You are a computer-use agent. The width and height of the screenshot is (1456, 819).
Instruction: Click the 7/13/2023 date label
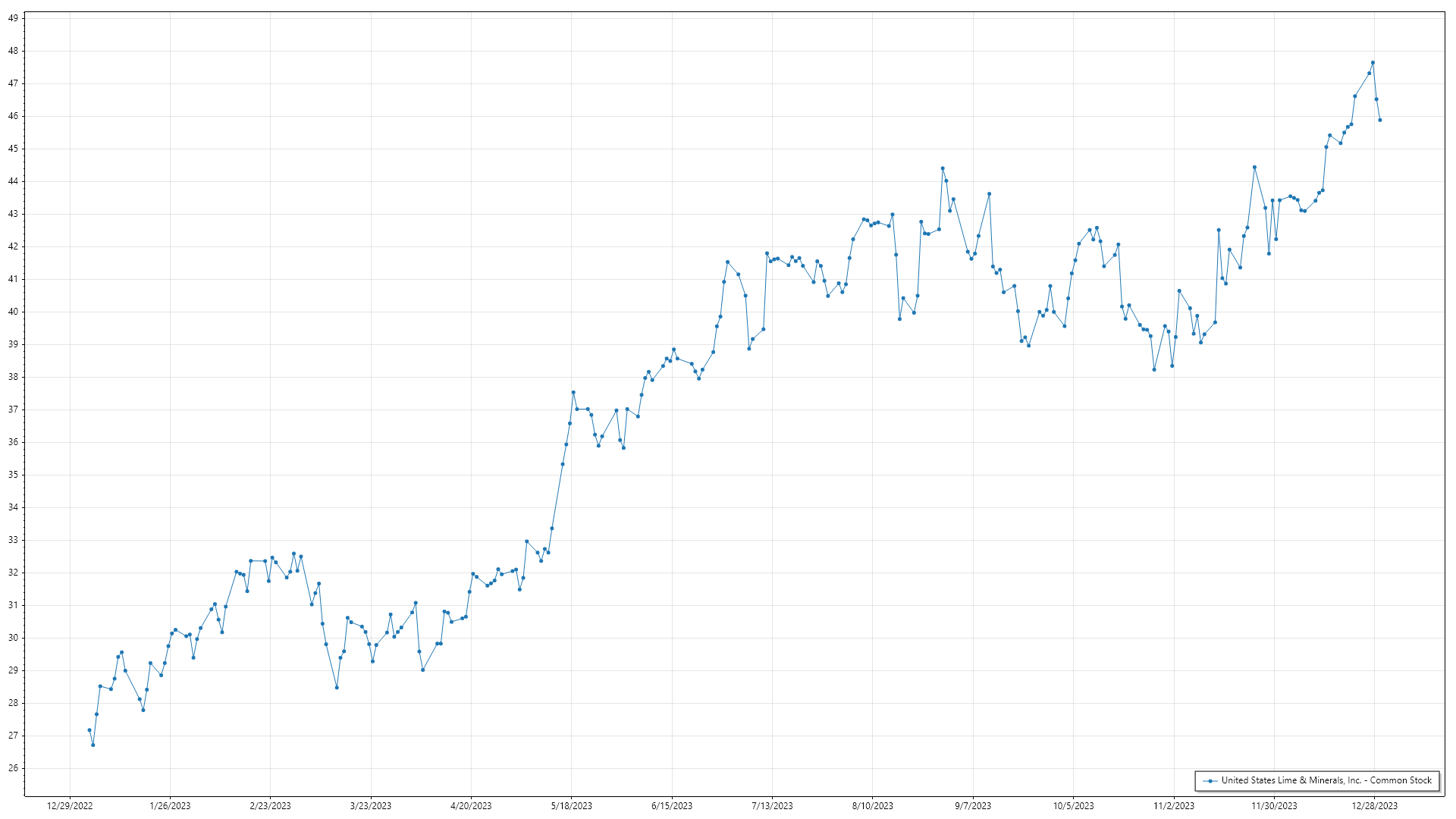(772, 806)
